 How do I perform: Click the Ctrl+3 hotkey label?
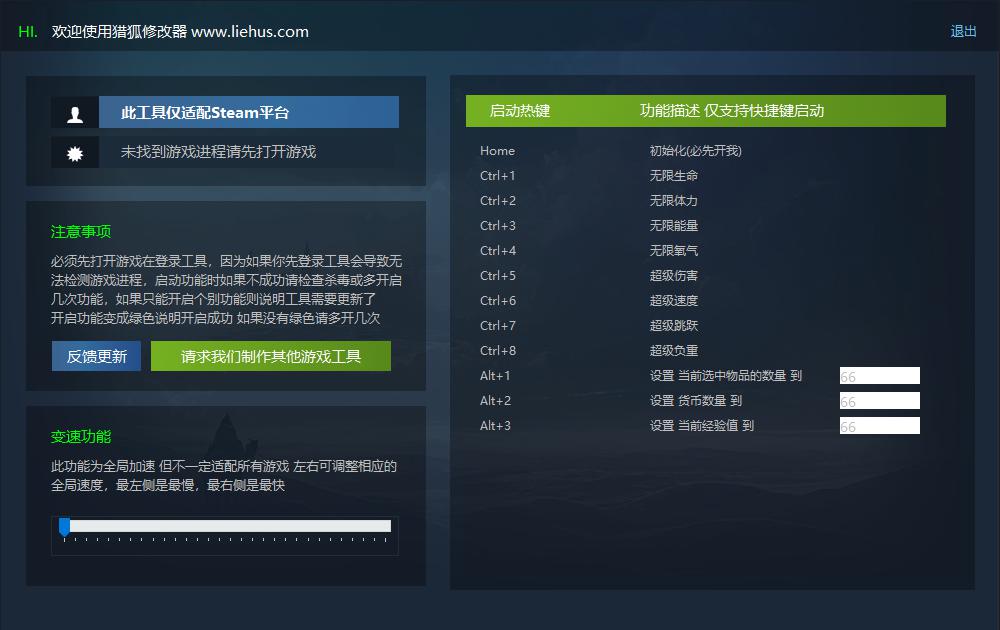click(x=498, y=226)
